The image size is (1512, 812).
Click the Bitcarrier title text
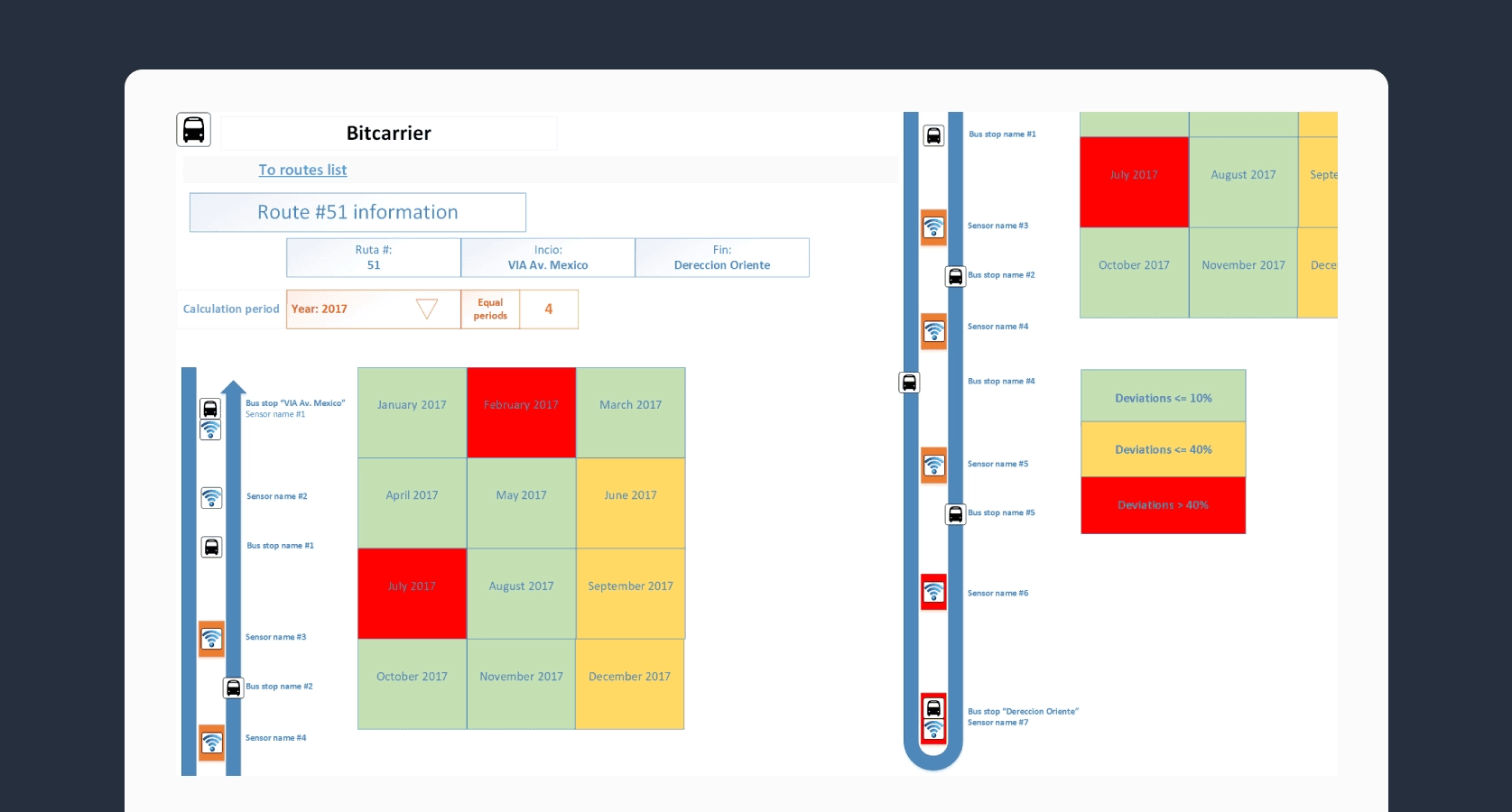(x=389, y=133)
